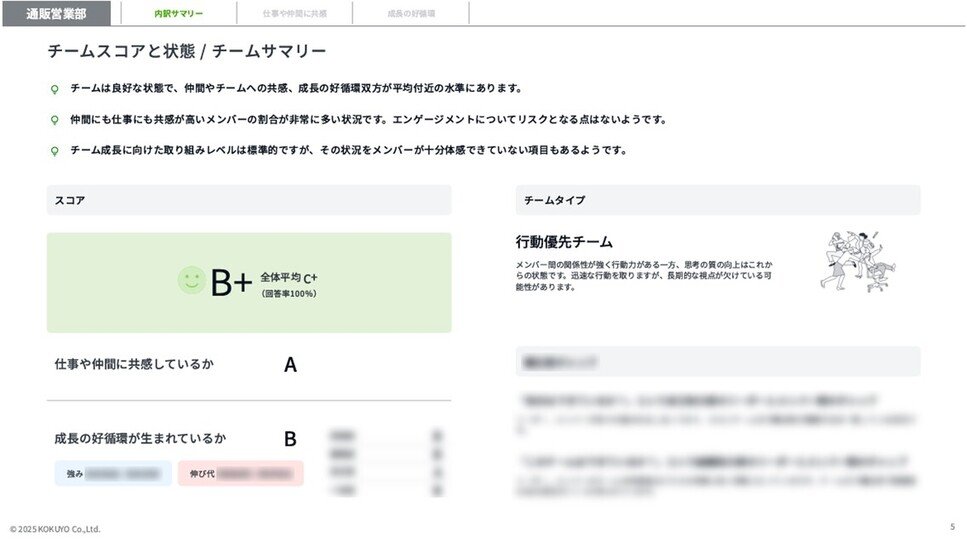Image resolution: width=967 pixels, height=542 pixels.
Task: Click the 仕事や仲間に共感しているか row label
Action: coord(134,364)
